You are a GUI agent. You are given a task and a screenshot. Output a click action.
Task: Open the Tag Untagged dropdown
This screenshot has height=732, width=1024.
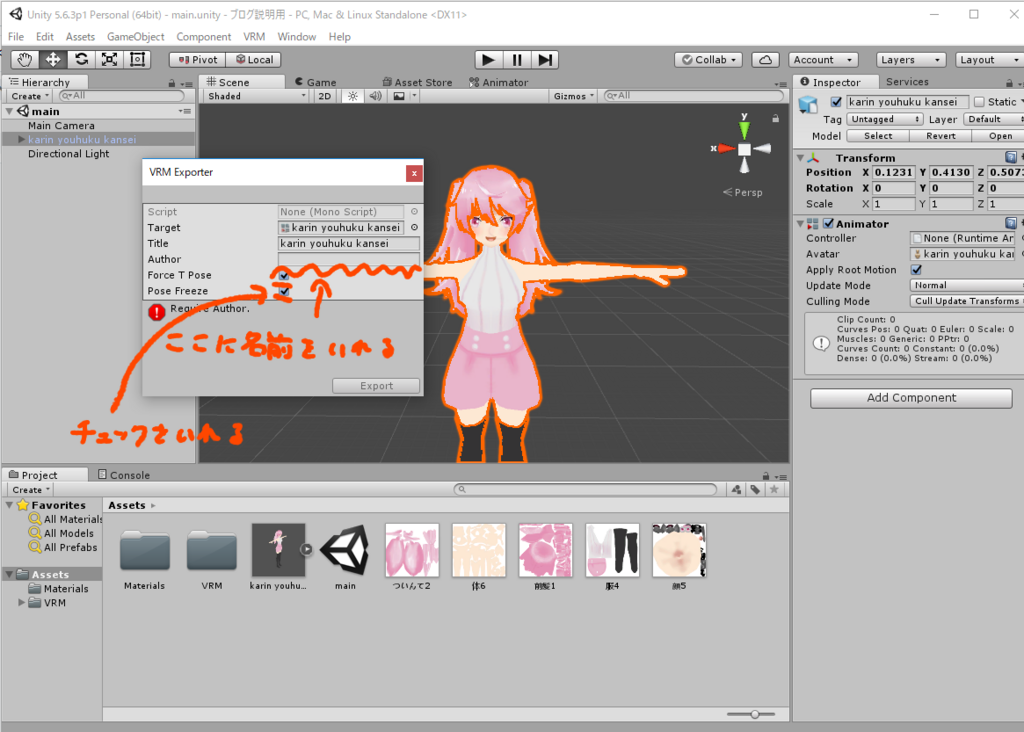(x=885, y=119)
